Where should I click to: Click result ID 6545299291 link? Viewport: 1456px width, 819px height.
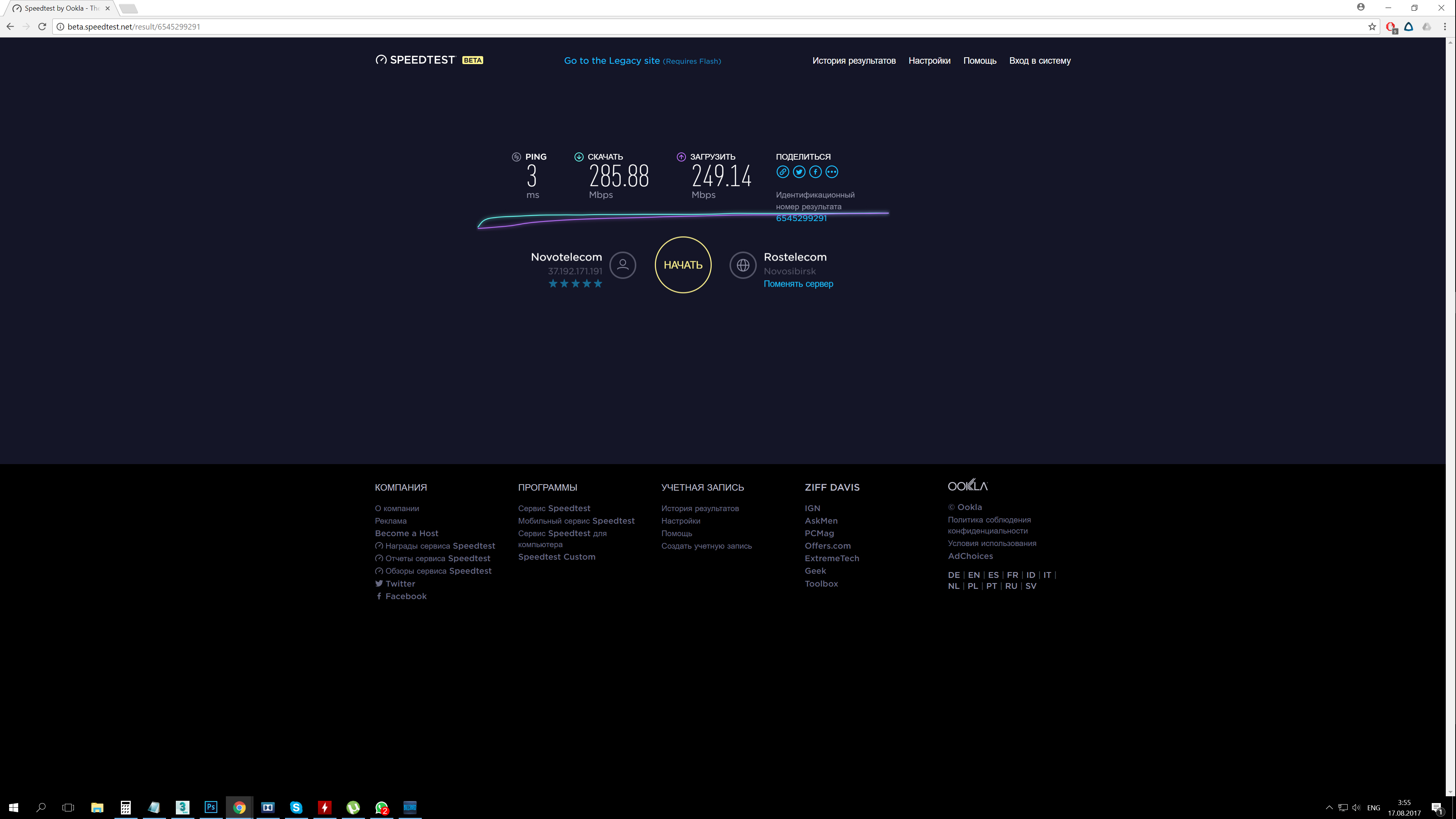tap(801, 218)
